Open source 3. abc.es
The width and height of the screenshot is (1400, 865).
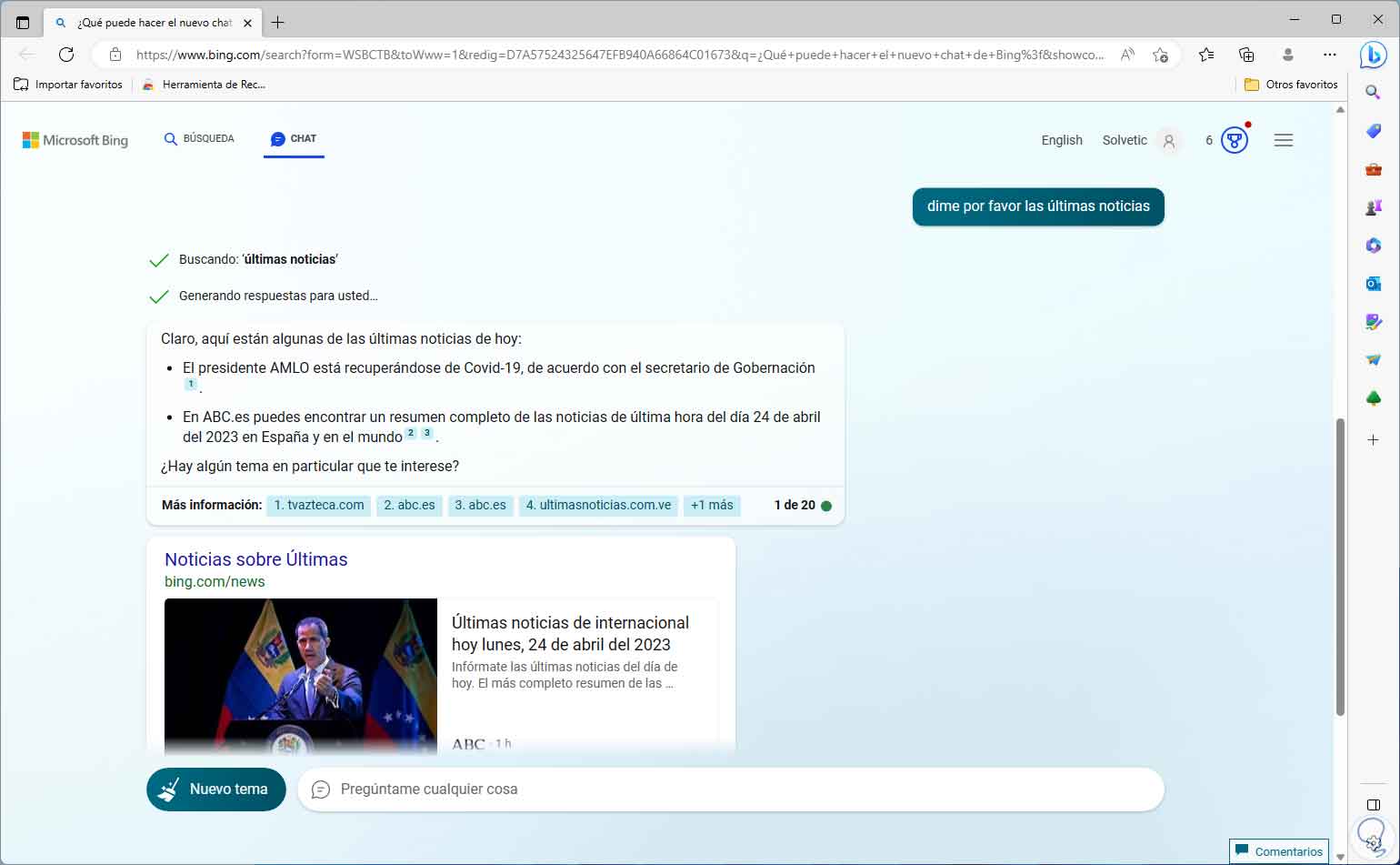pos(480,505)
